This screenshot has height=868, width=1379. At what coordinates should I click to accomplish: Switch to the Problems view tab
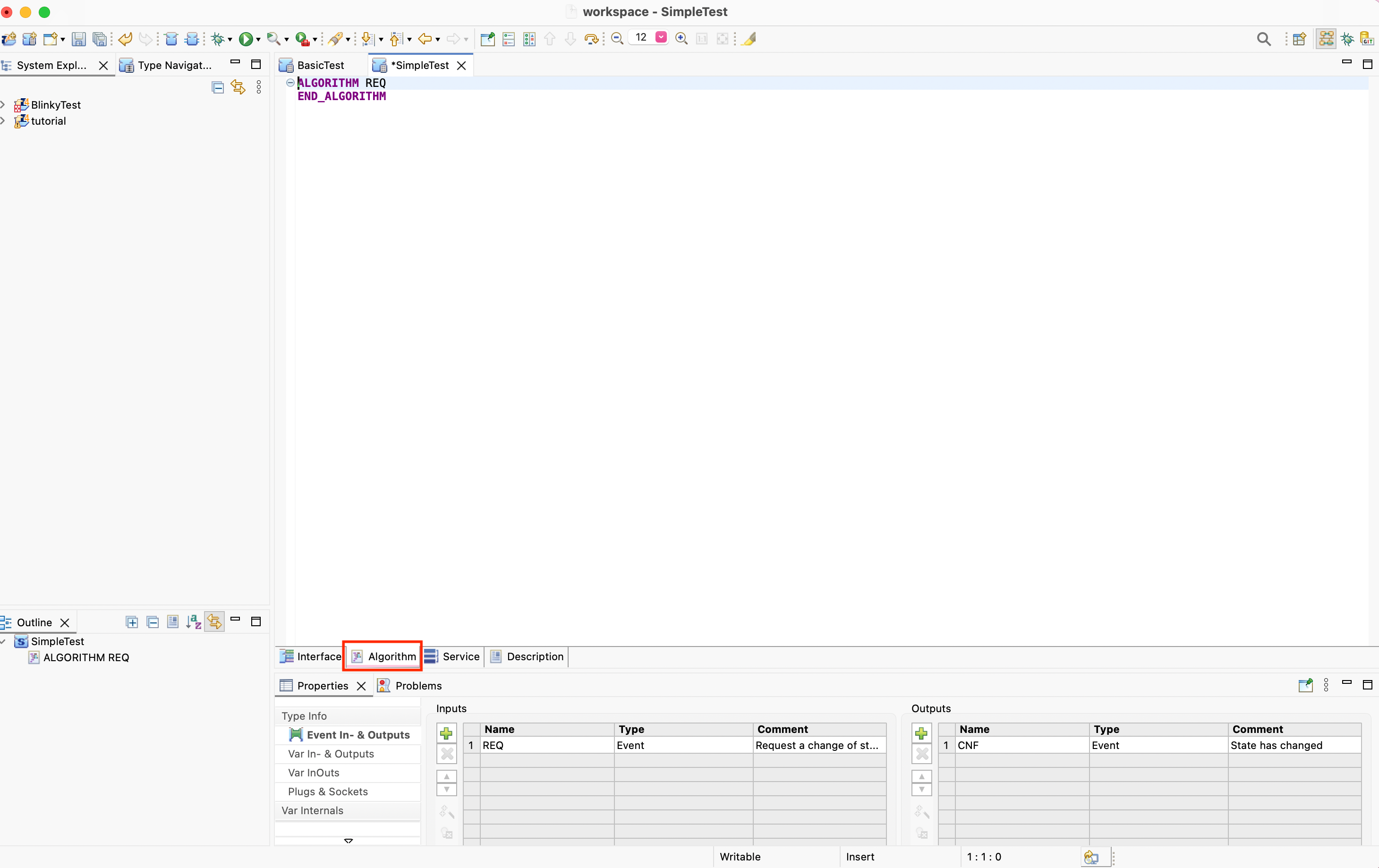pos(410,686)
